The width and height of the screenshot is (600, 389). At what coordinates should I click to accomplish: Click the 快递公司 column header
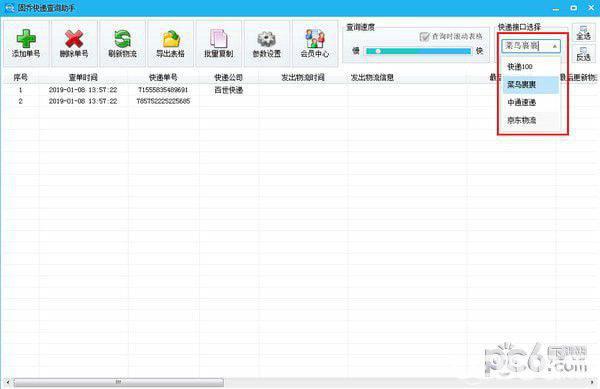(228, 77)
